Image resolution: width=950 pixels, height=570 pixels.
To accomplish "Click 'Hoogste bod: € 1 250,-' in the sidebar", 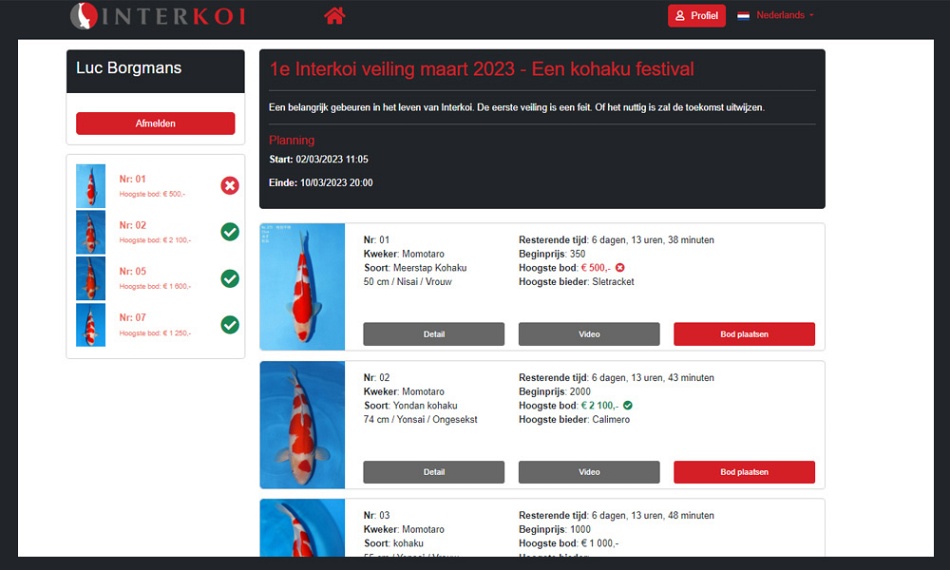I will pyautogui.click(x=155, y=333).
